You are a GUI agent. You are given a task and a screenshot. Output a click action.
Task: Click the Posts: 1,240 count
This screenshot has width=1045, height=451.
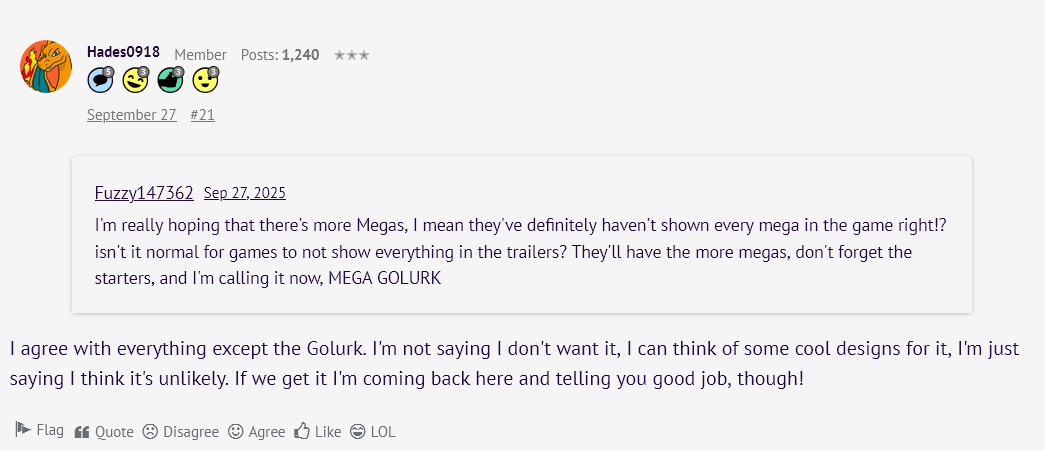280,55
